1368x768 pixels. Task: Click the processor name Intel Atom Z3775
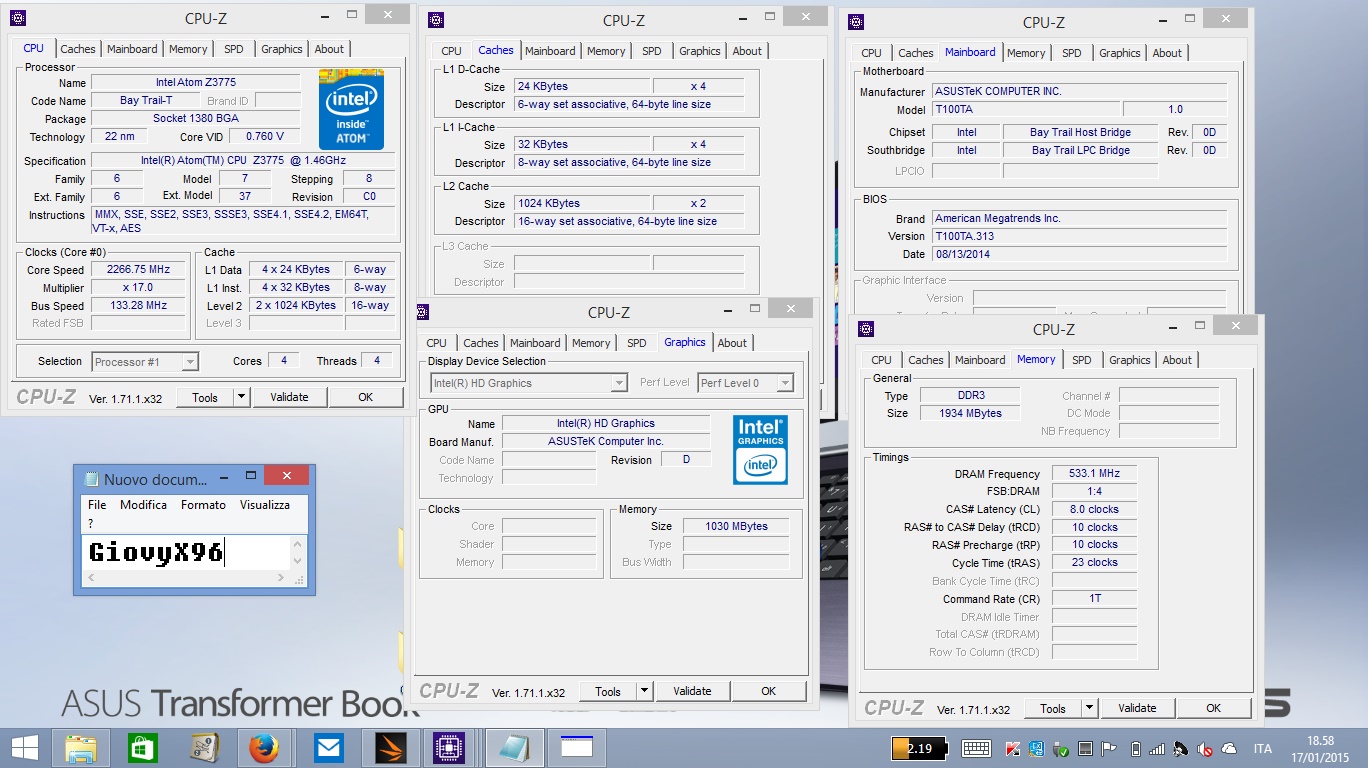[195, 82]
